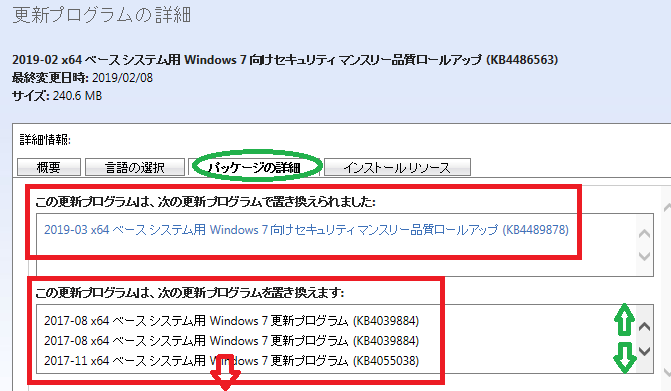Select the パッケージの詳細 tab
Image resolution: width=671 pixels, height=391 pixels.
255,167
